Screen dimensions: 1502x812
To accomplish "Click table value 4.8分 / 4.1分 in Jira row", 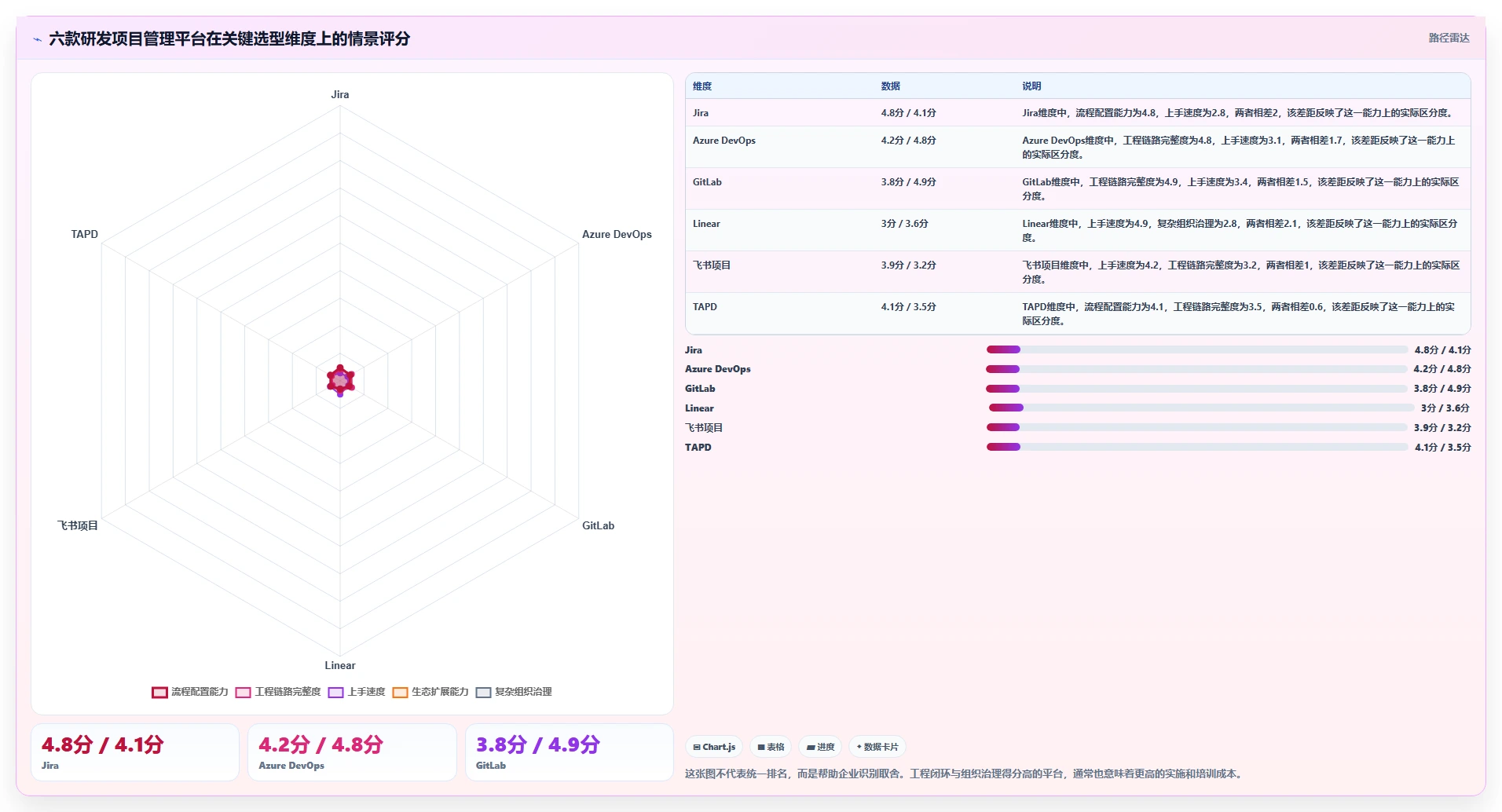I will pos(908,113).
